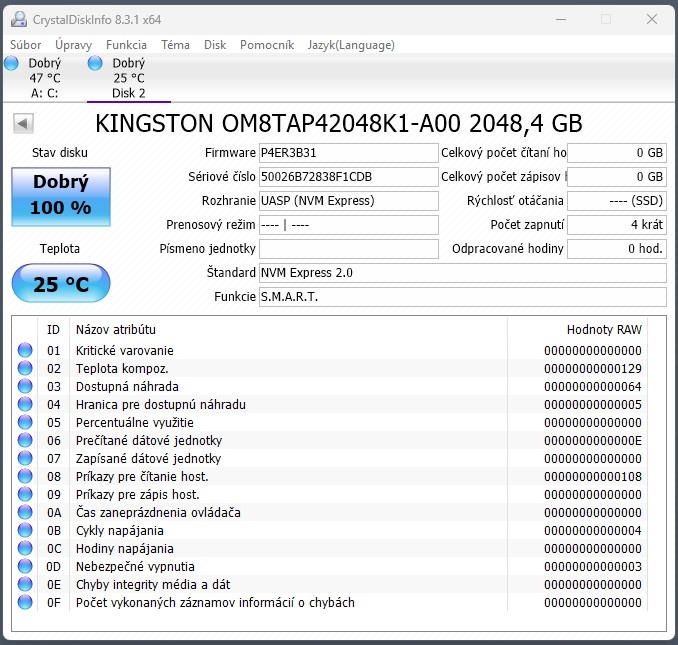Open the Téma menu
The height and width of the screenshot is (645, 678).
pyautogui.click(x=175, y=45)
